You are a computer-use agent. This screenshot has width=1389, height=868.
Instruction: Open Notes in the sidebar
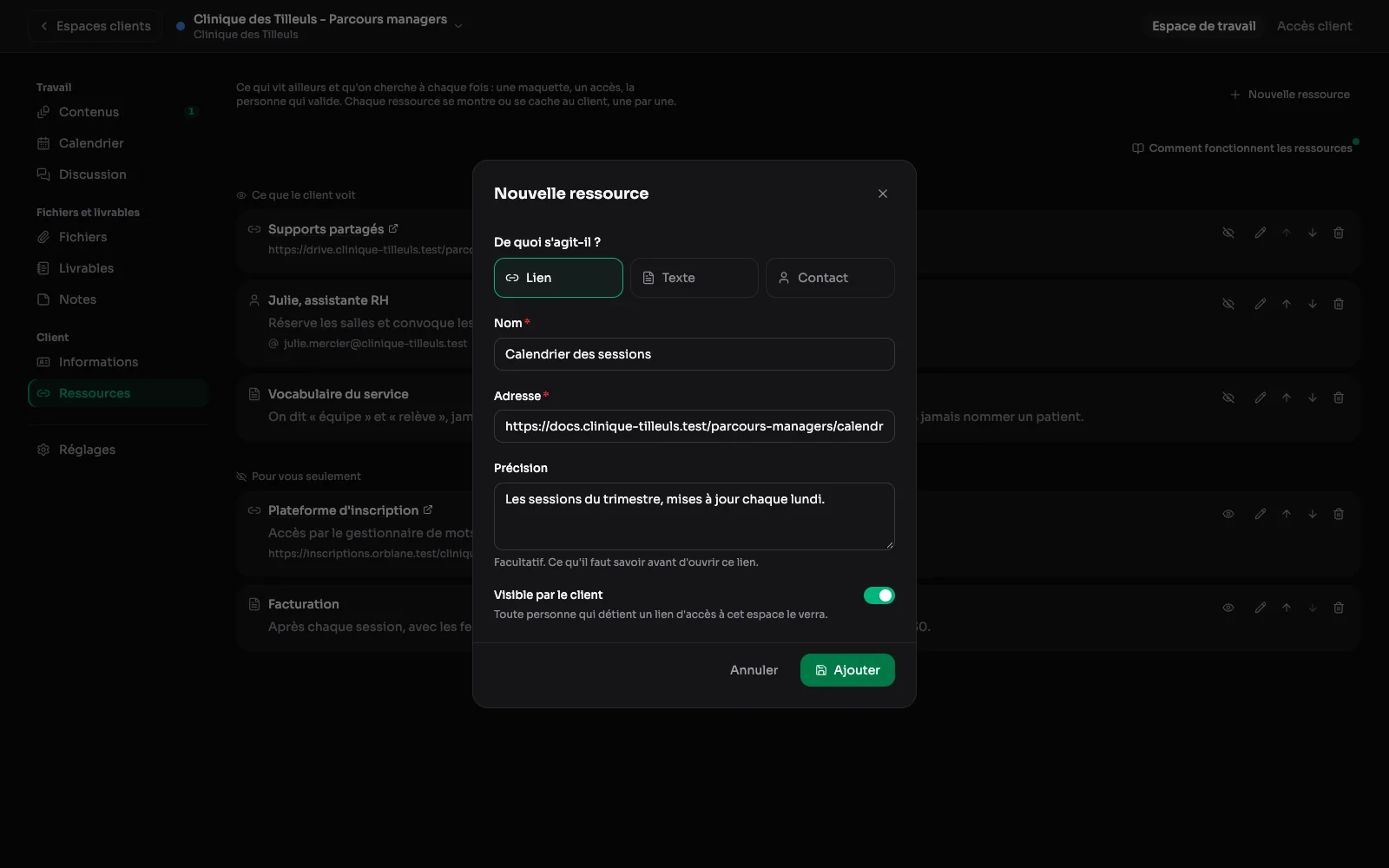click(x=118, y=299)
